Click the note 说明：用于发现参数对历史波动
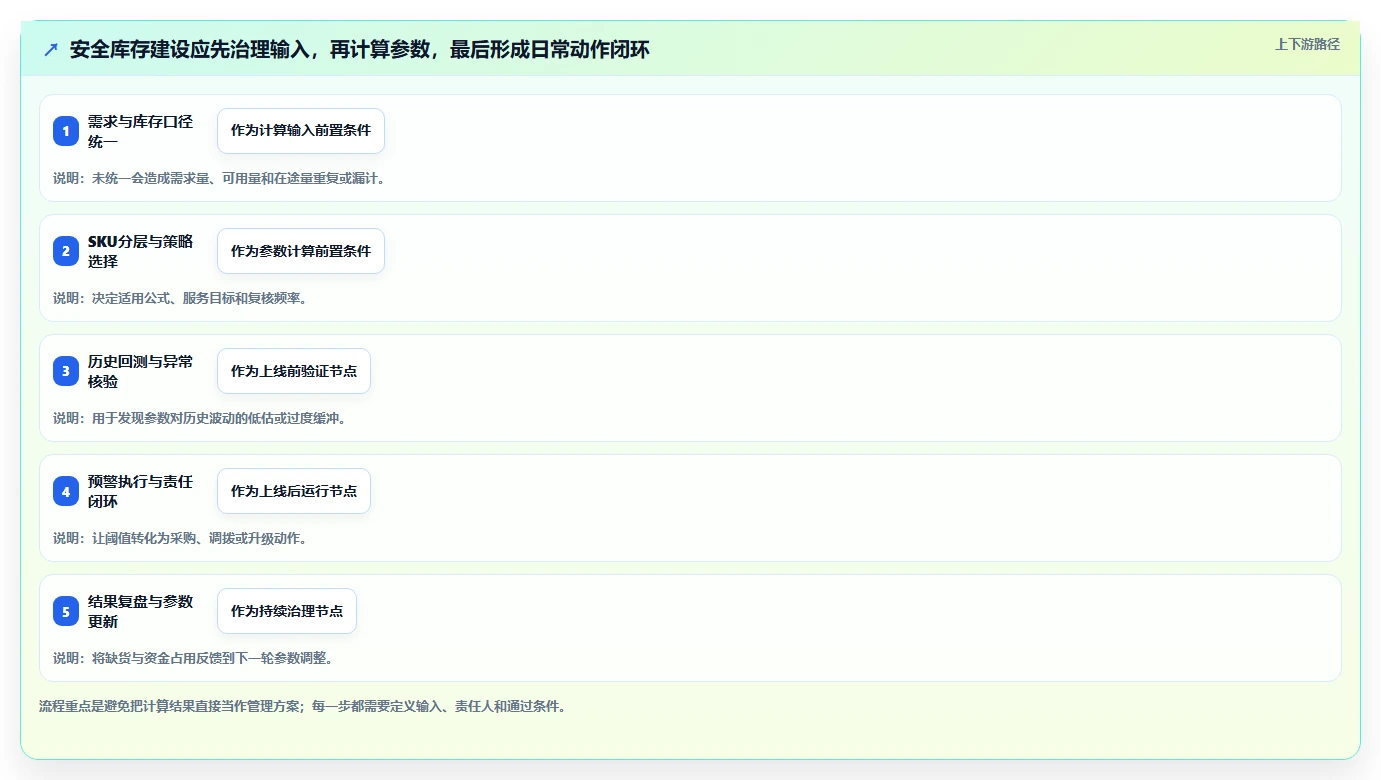1381x780 pixels. tap(200, 418)
